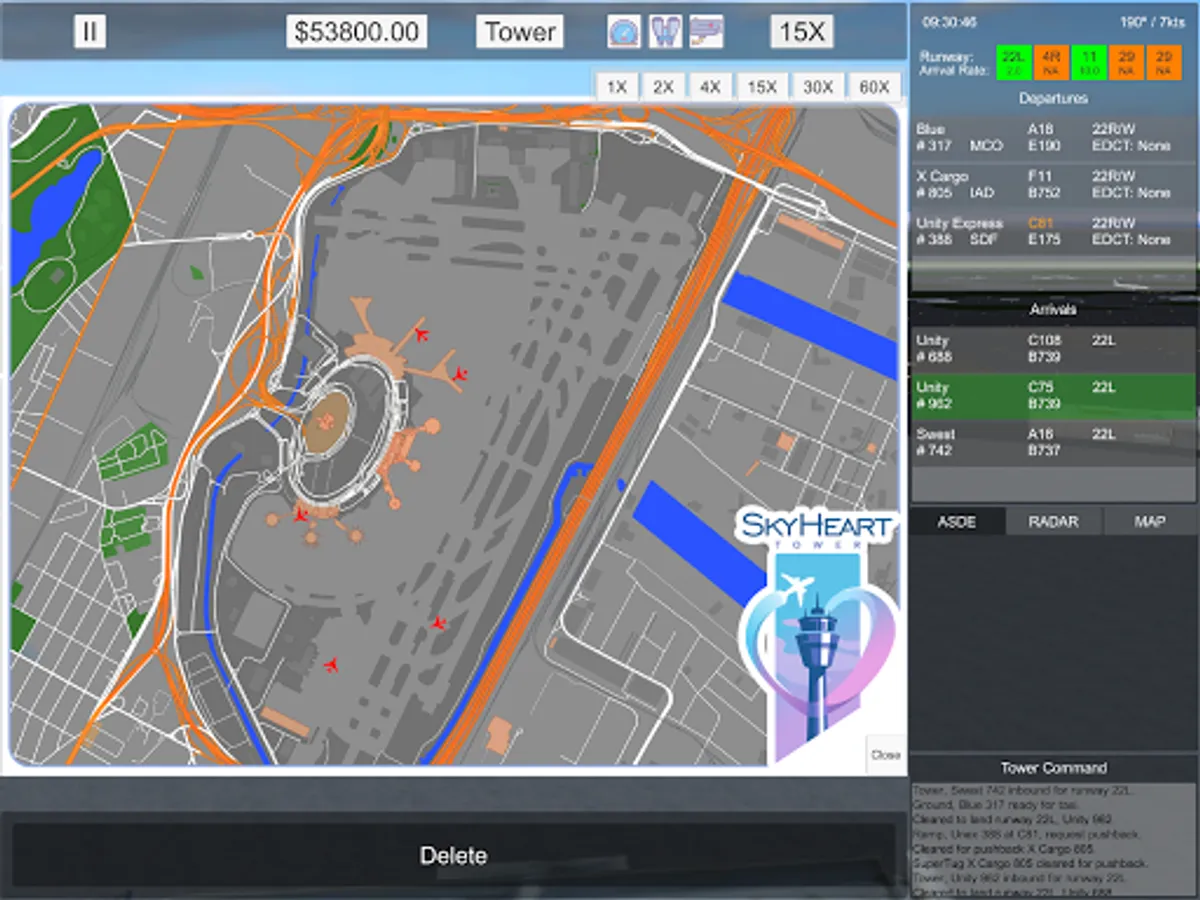The height and width of the screenshot is (900, 1200).
Task: Set simulation speed to 30X
Action: point(818,87)
